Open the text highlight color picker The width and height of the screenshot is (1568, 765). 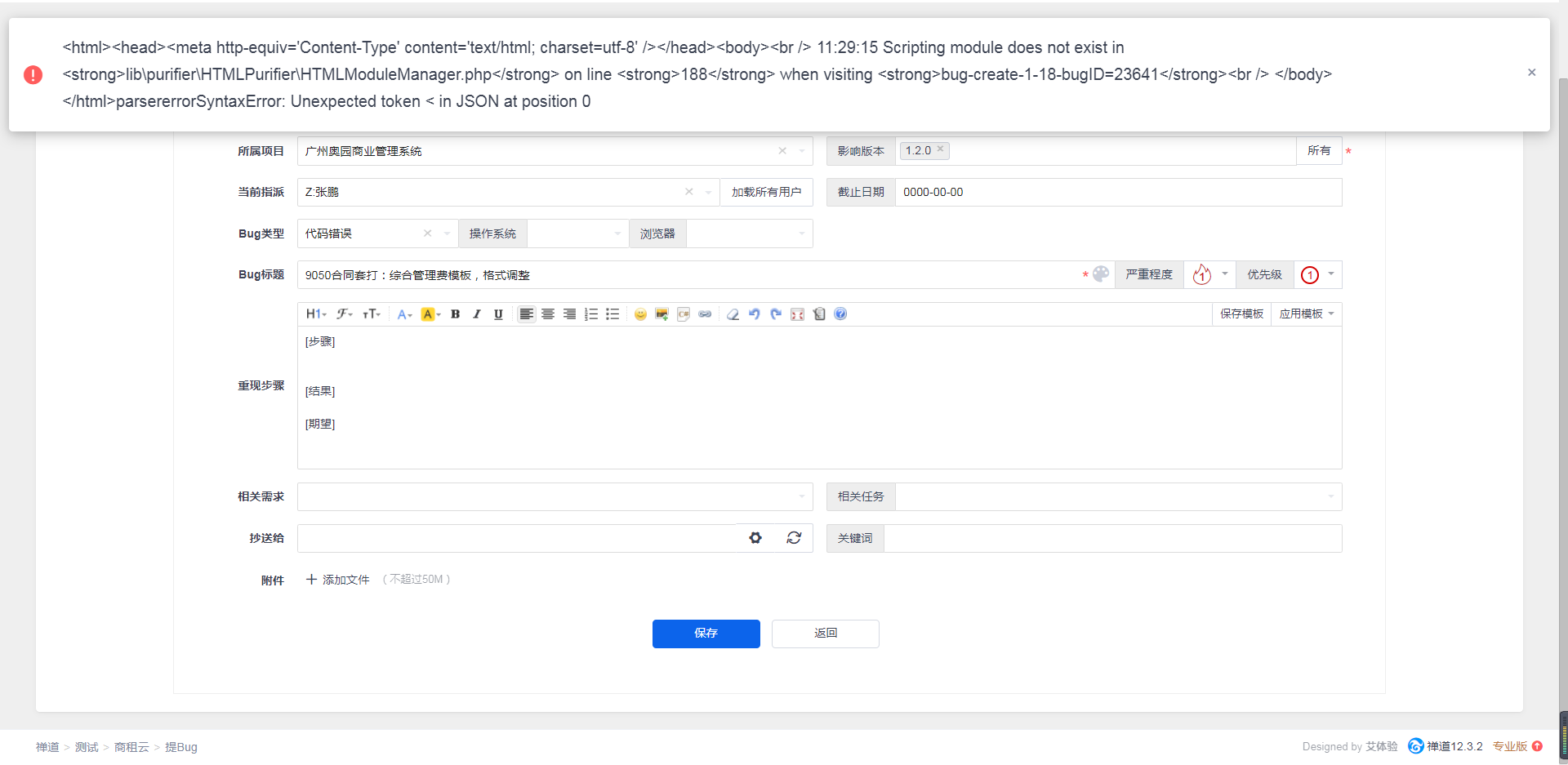pos(430,314)
